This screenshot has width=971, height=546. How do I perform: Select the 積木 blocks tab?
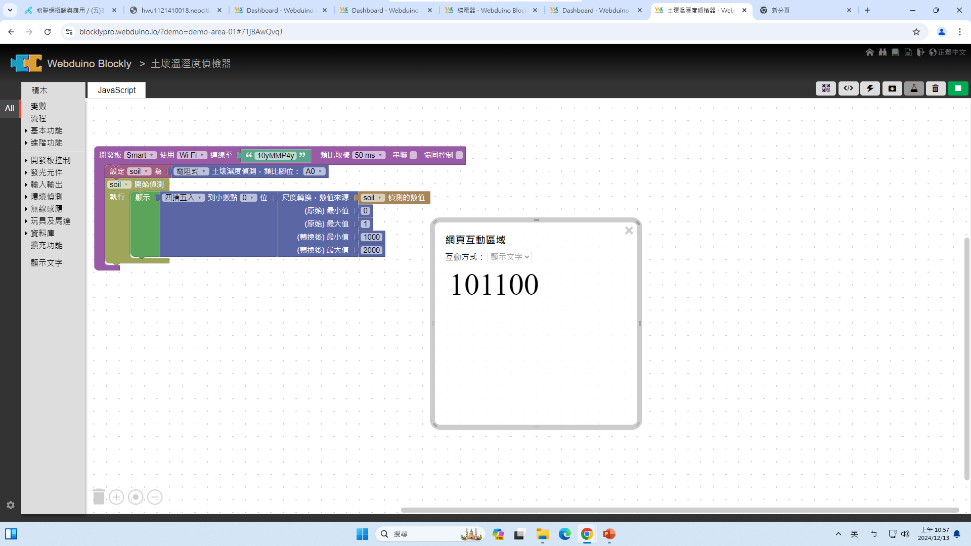pyautogui.click(x=40, y=90)
